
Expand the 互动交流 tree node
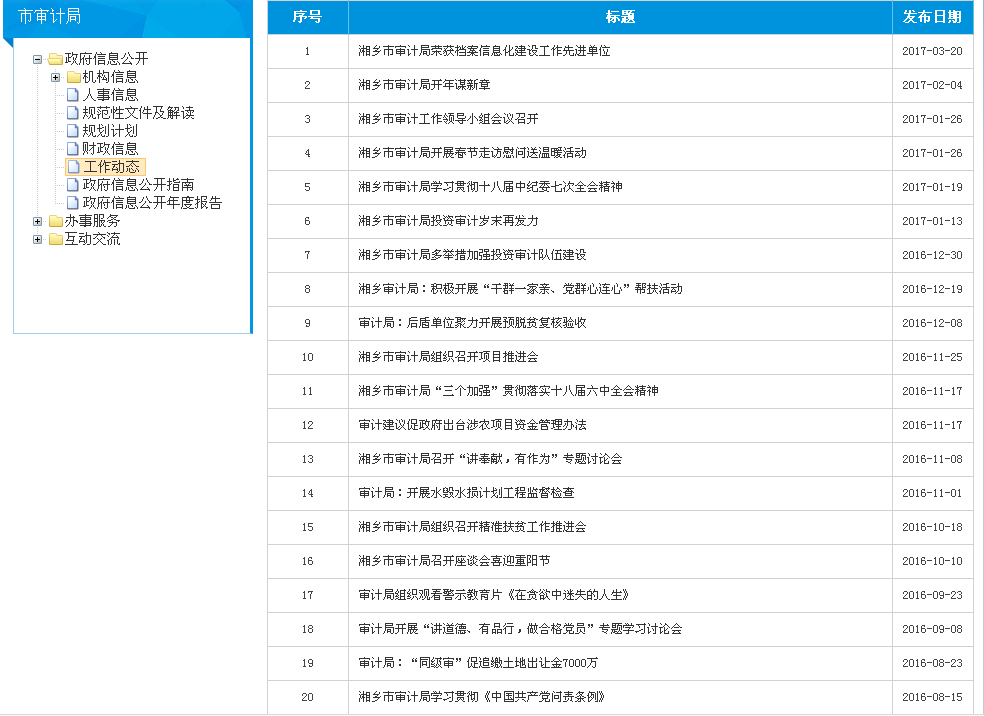[38, 239]
